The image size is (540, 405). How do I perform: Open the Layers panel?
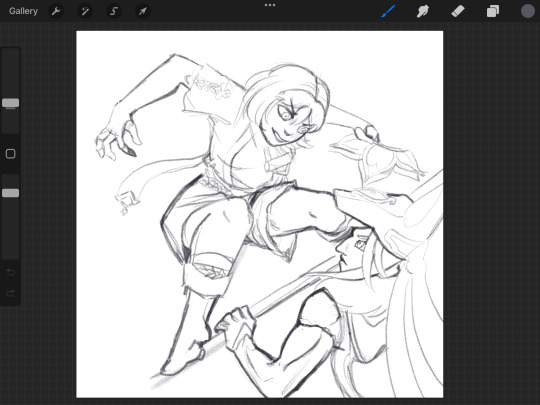493,11
